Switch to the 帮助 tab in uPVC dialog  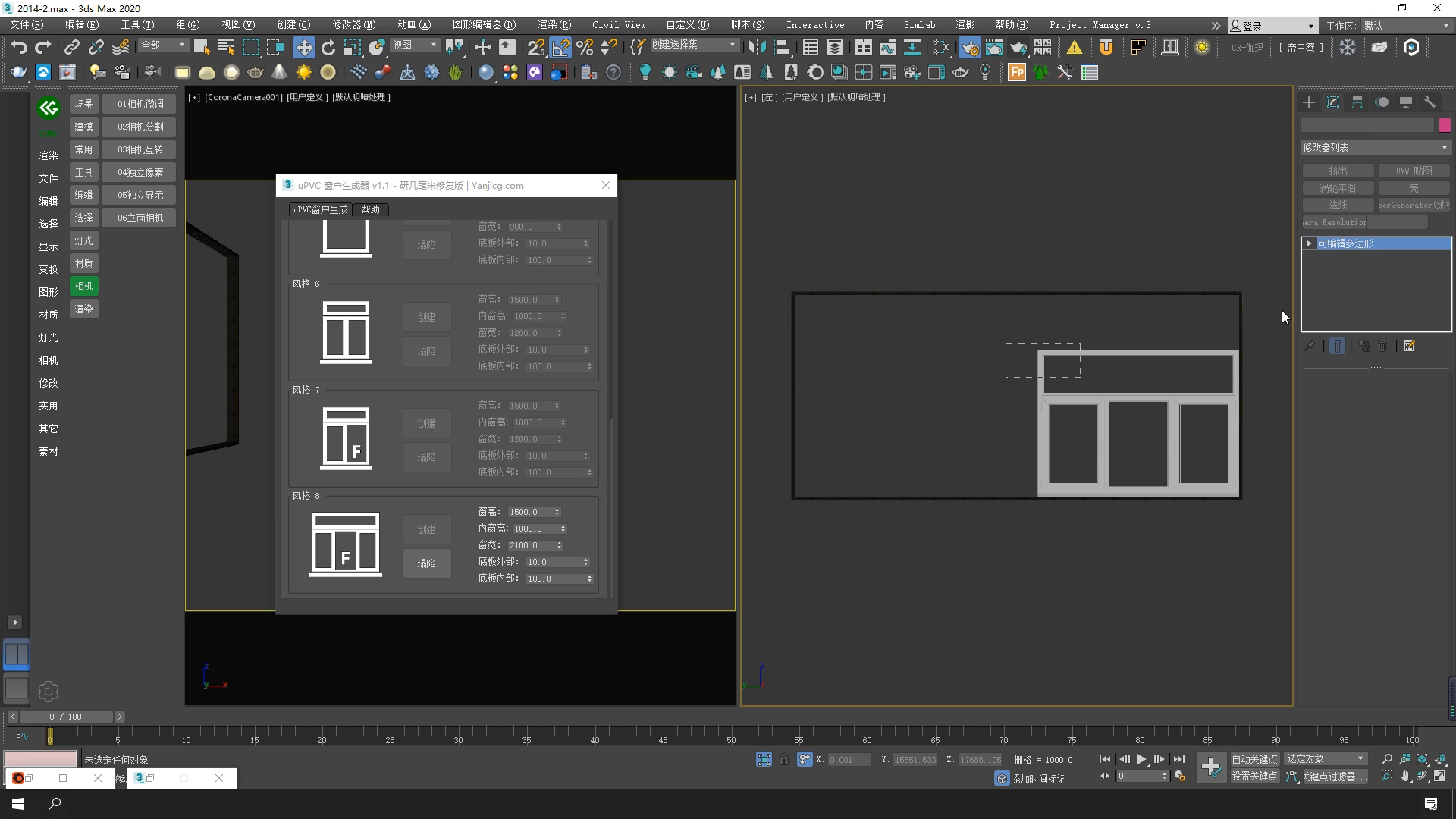pos(370,209)
